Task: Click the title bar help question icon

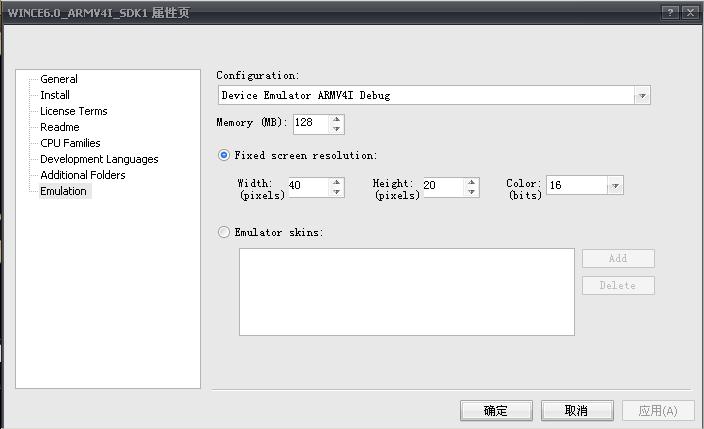Action: point(670,13)
